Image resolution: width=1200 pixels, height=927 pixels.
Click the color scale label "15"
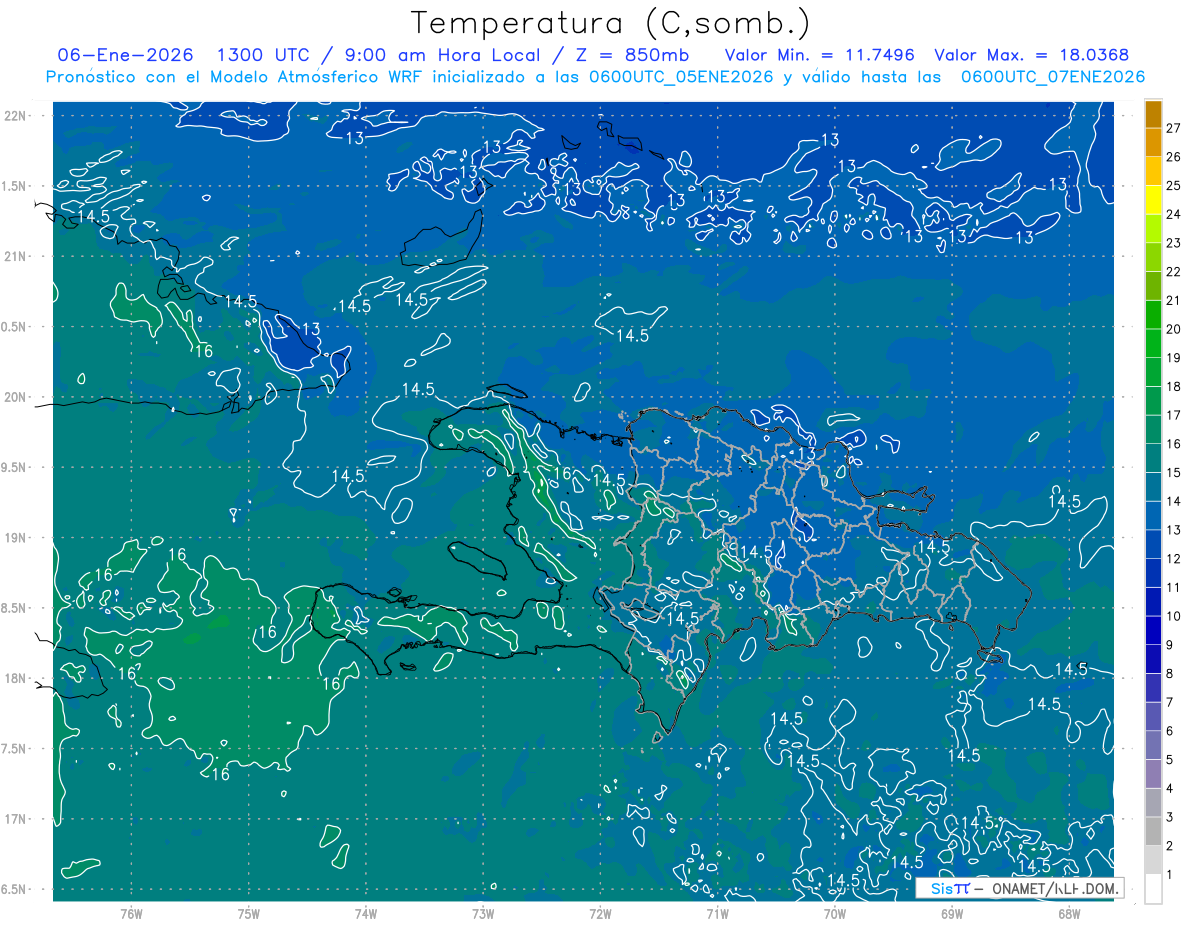click(1174, 473)
